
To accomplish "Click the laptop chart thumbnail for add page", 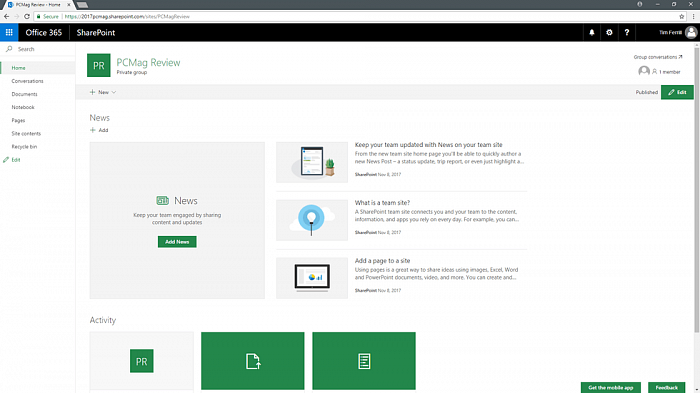I will [312, 278].
